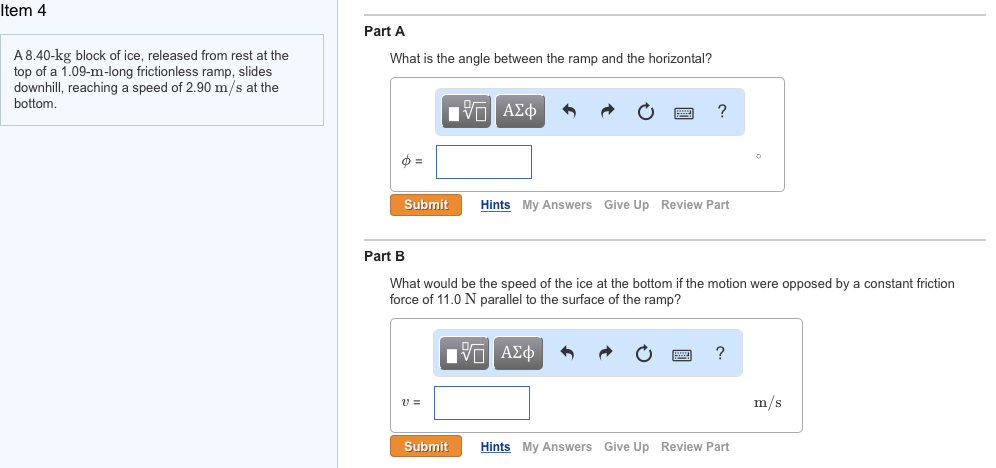
Task: Open Hints for Part A
Action: coord(495,205)
